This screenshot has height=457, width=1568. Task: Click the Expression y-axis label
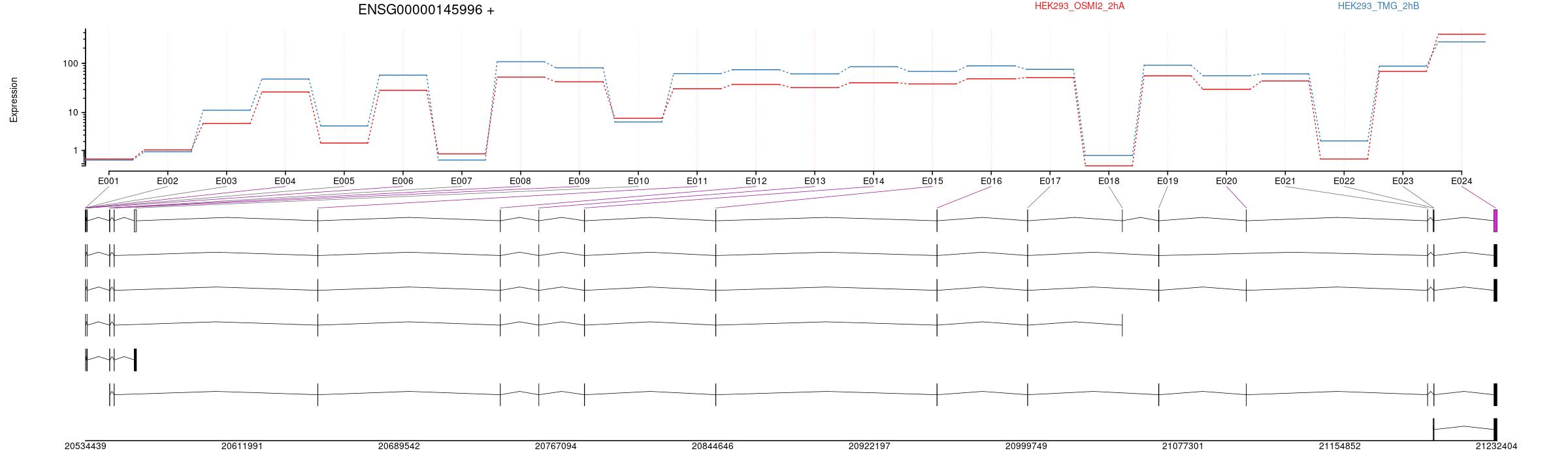coord(14,100)
